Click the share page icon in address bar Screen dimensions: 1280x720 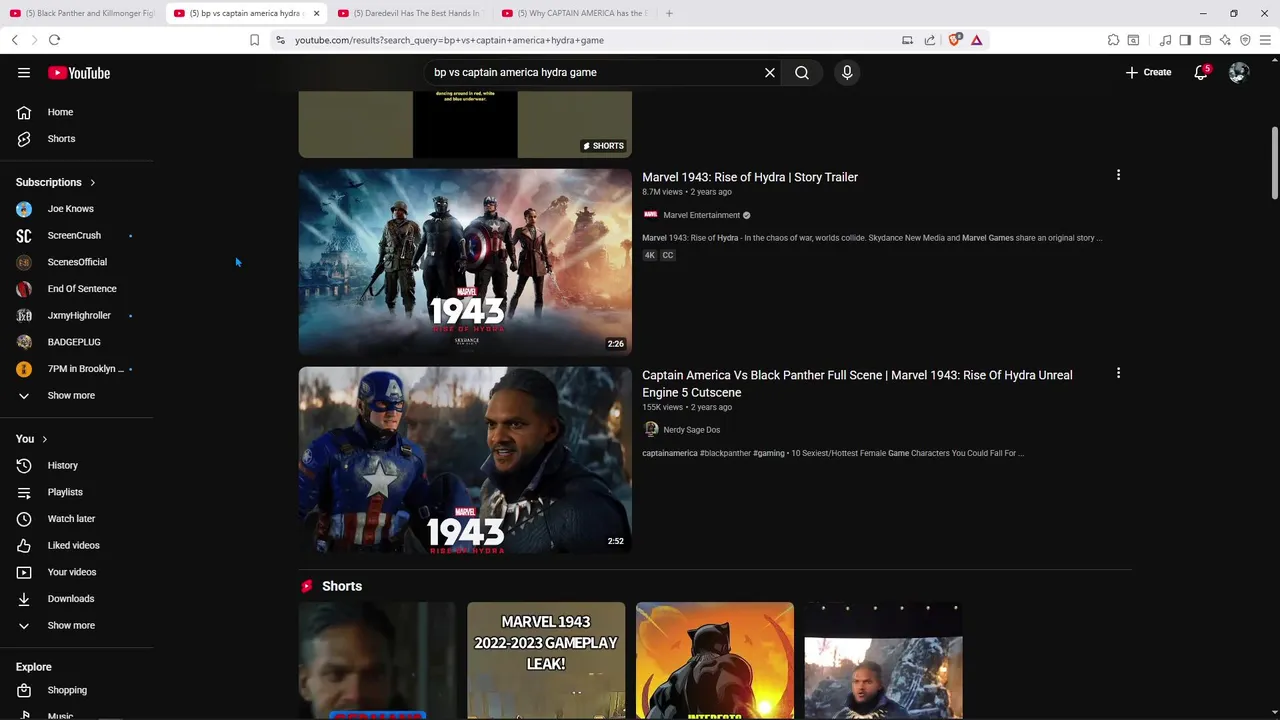click(x=930, y=40)
